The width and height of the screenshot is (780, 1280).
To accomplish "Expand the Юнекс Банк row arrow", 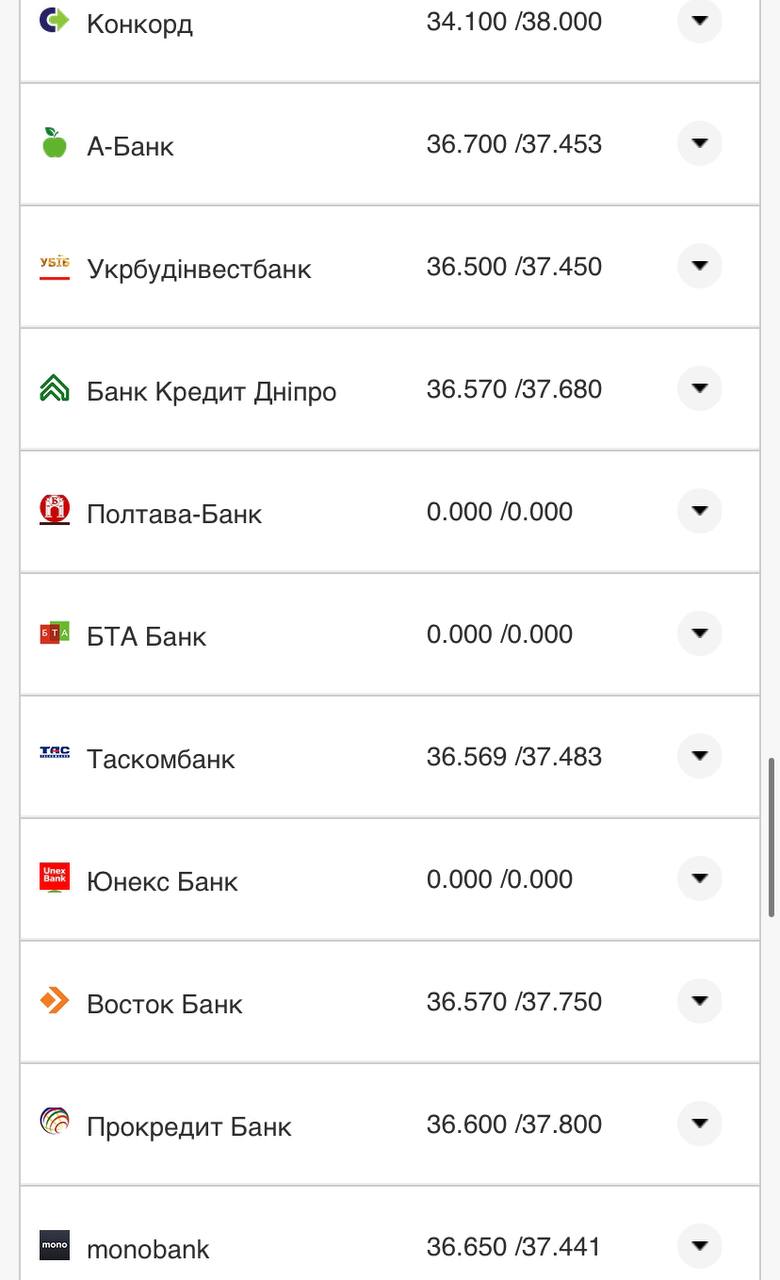I will tap(699, 878).
